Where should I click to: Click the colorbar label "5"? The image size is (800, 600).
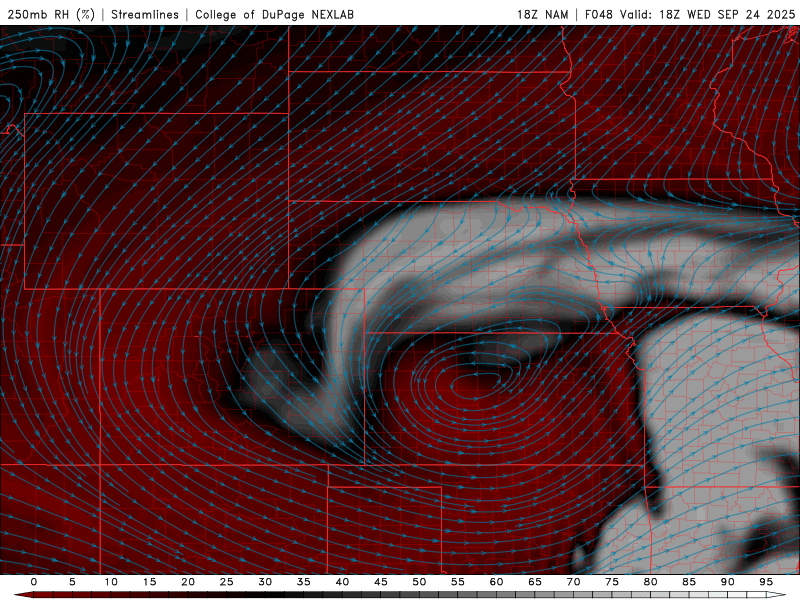pyautogui.click(x=72, y=582)
